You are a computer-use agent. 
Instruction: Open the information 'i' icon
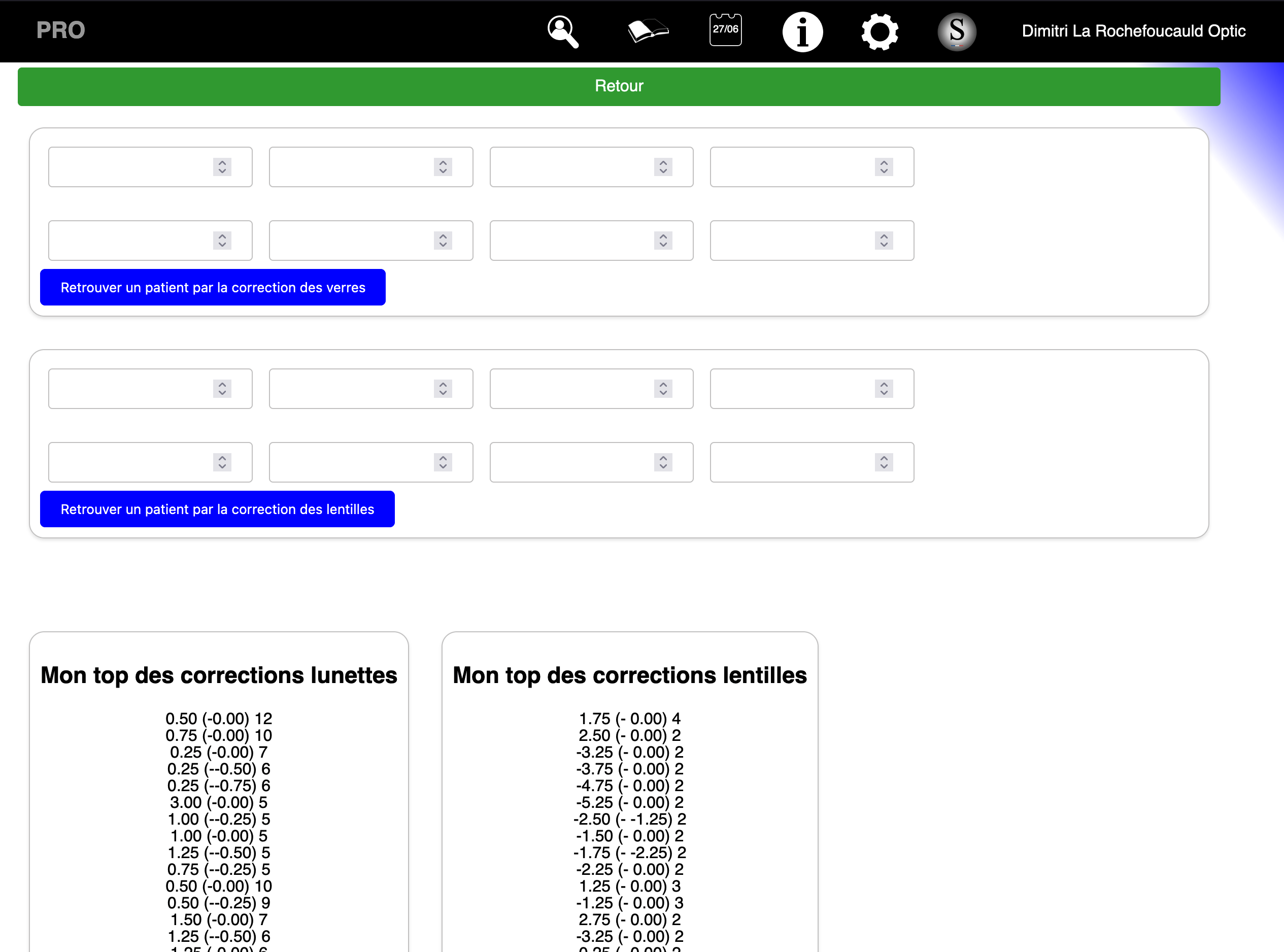pos(802,31)
